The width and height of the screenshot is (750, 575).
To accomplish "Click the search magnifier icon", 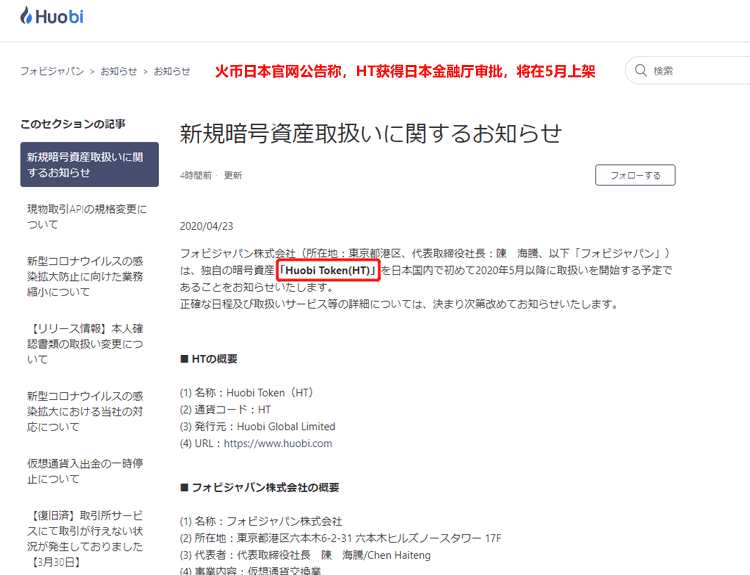I will [640, 70].
